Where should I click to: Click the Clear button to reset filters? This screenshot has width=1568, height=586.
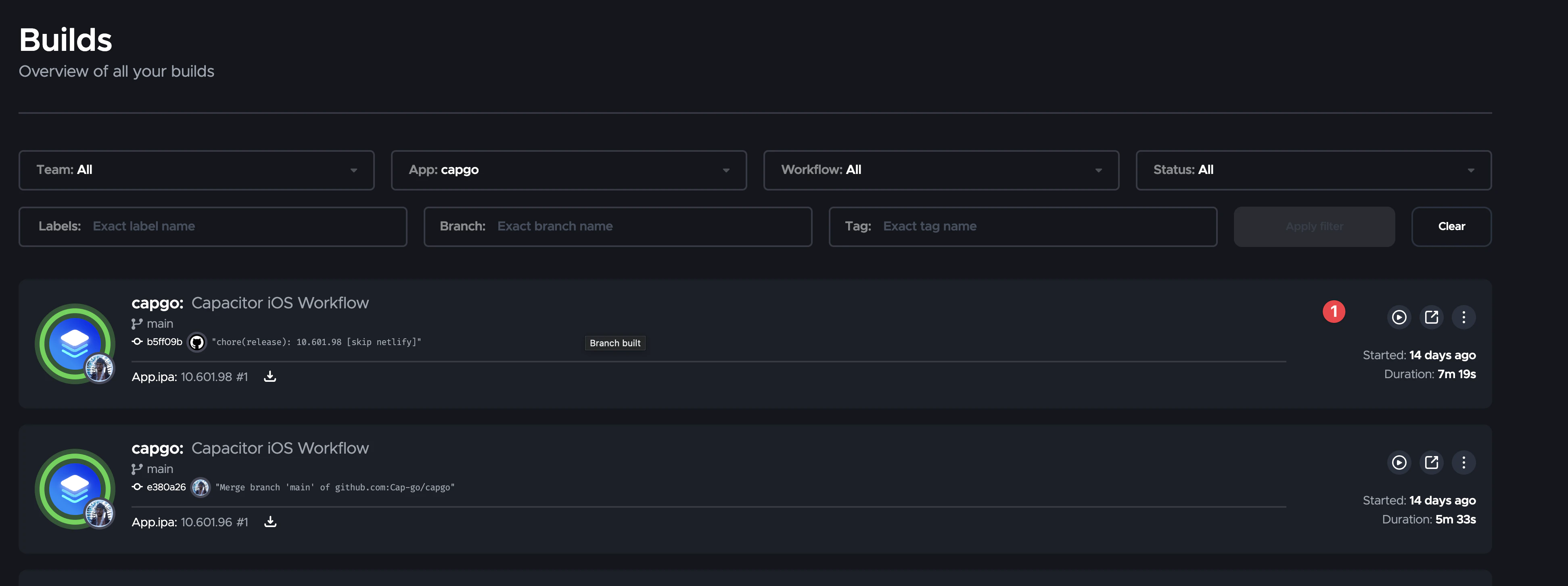pos(1451,226)
